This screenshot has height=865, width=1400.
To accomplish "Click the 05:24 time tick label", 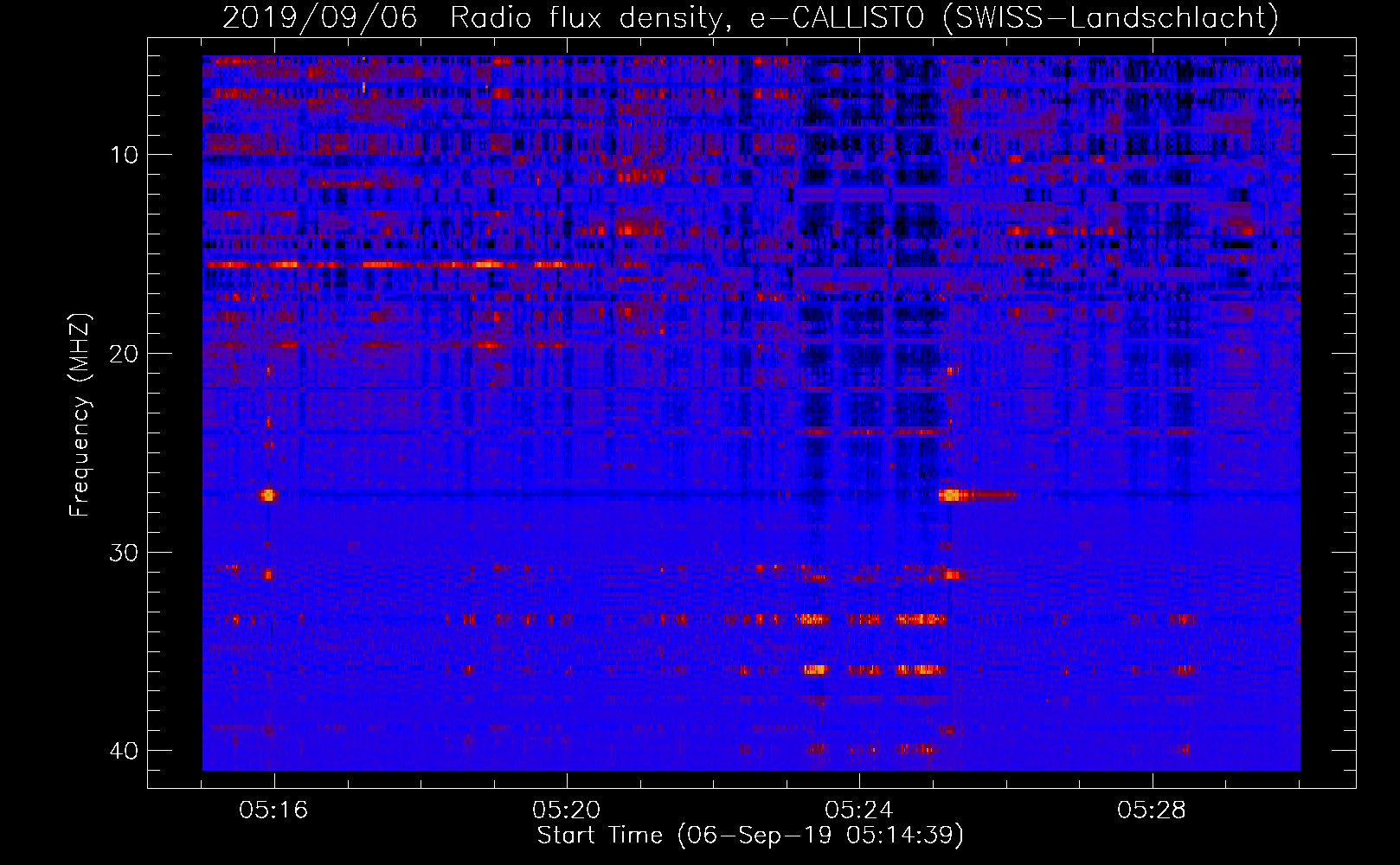I will click(859, 810).
